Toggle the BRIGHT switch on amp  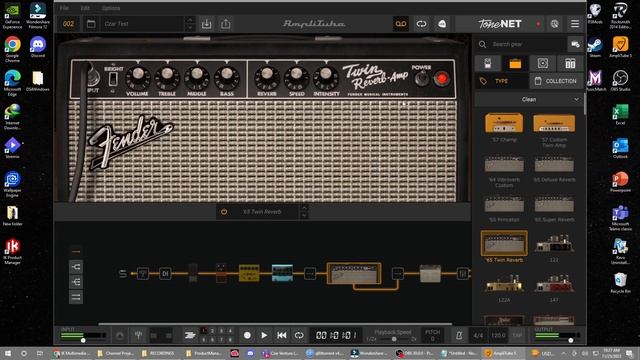tap(113, 79)
